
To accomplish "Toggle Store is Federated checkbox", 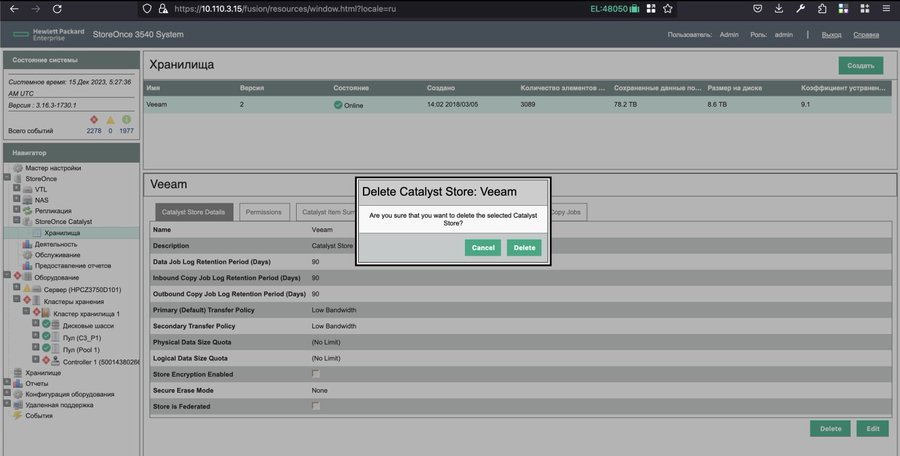I will pos(316,406).
